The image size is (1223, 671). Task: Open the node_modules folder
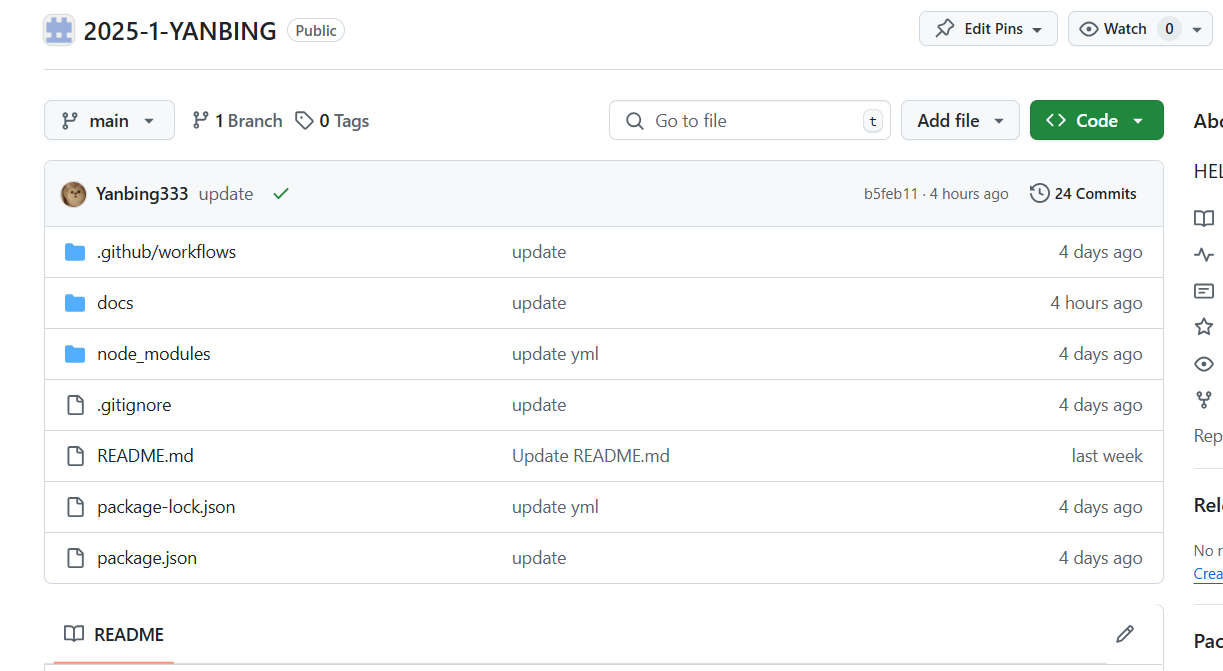[154, 354]
